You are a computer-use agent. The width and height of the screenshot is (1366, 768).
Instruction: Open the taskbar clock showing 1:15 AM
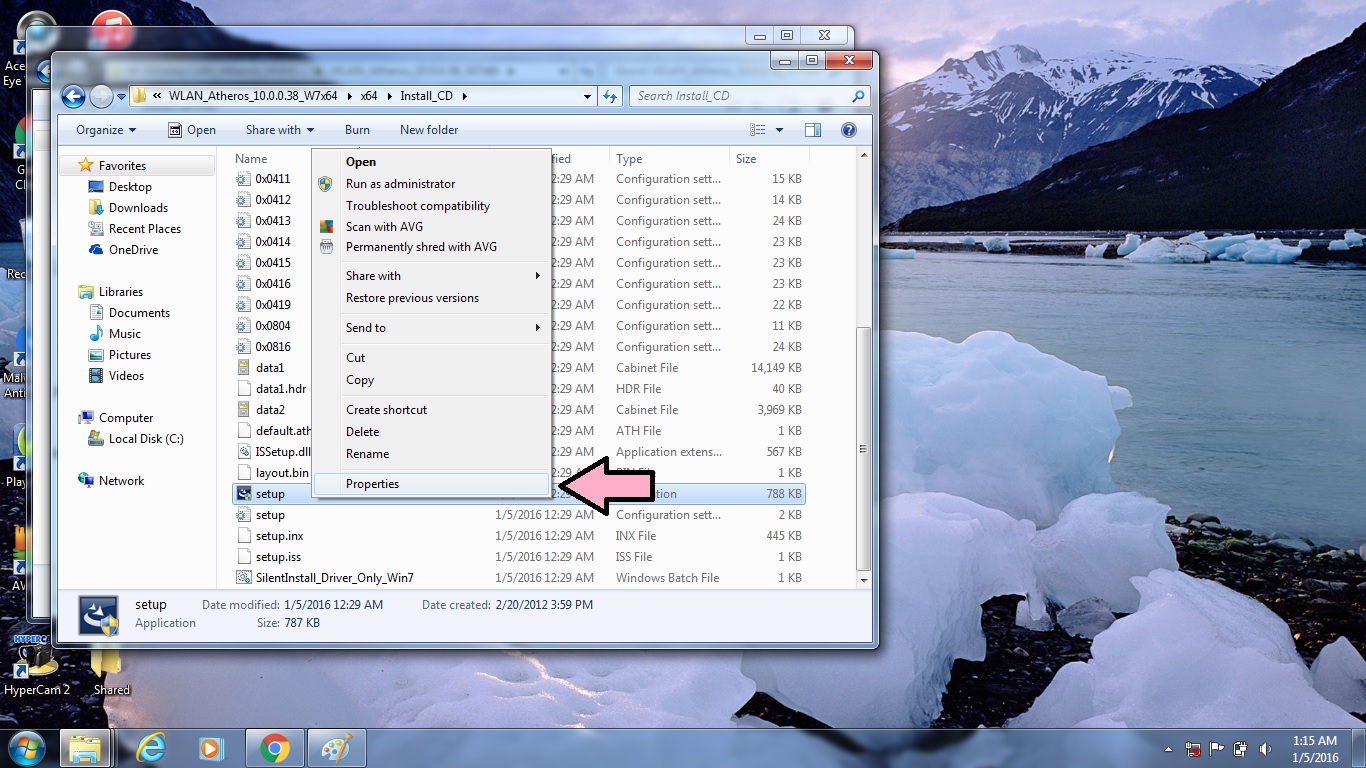(1314, 749)
